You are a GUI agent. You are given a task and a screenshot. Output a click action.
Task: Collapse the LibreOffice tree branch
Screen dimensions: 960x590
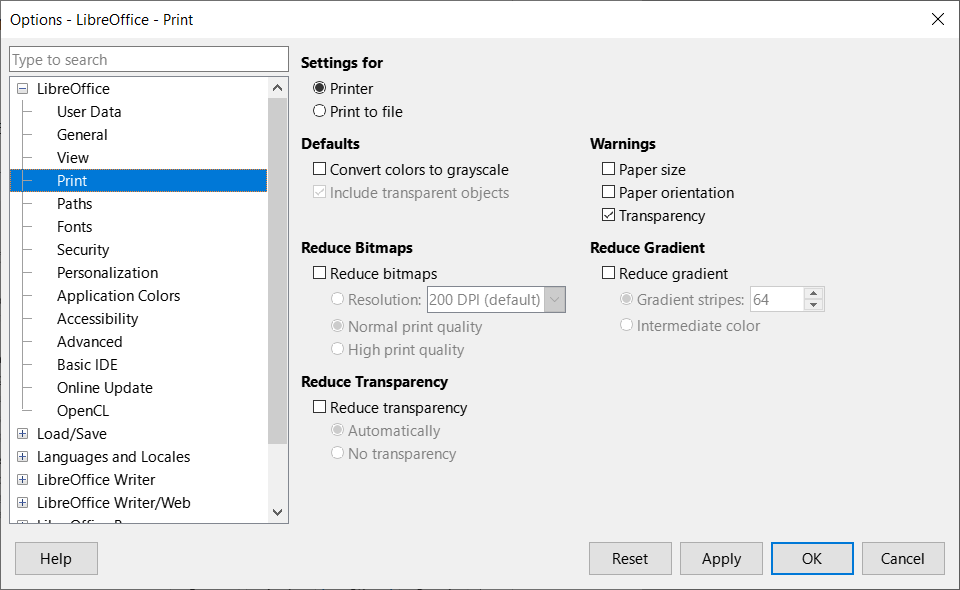(x=22, y=88)
